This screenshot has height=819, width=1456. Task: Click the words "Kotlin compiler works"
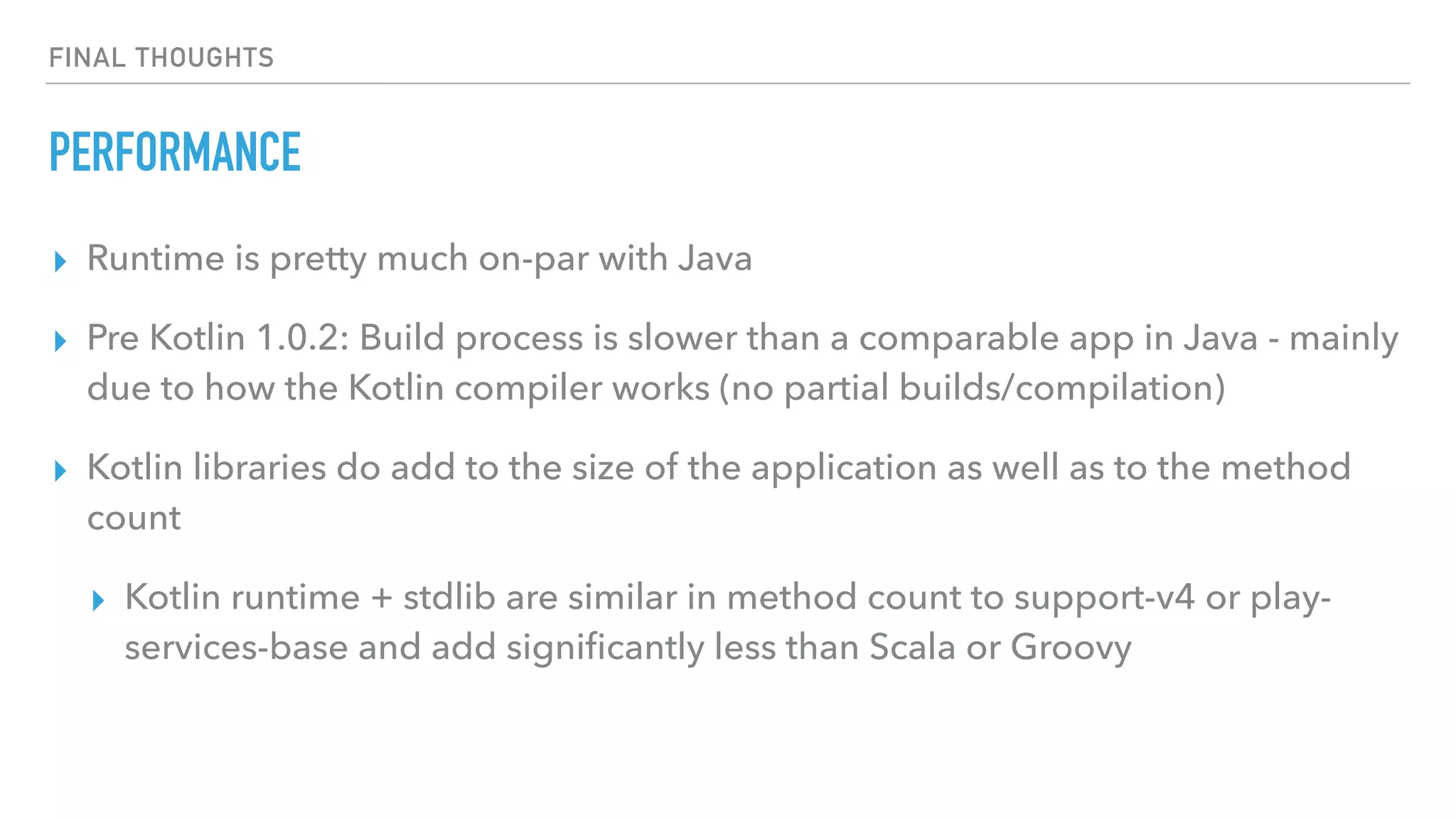click(x=528, y=388)
